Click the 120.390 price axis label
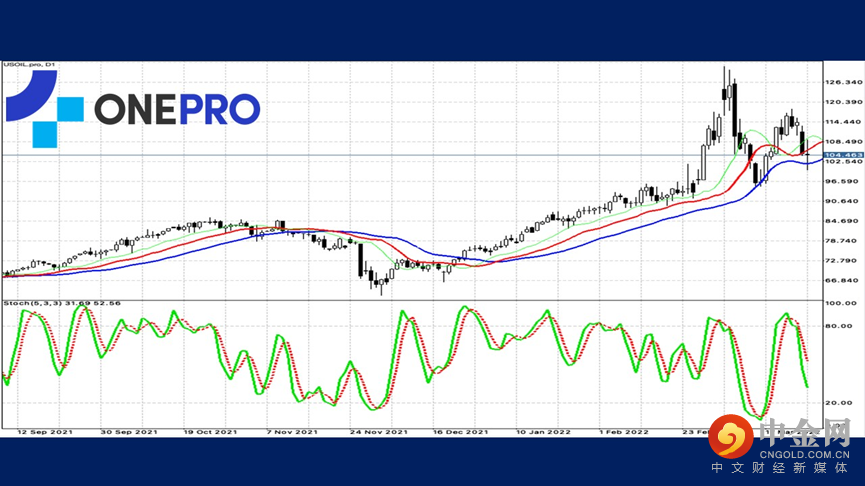Viewport: 865px width, 486px height. 843,102
